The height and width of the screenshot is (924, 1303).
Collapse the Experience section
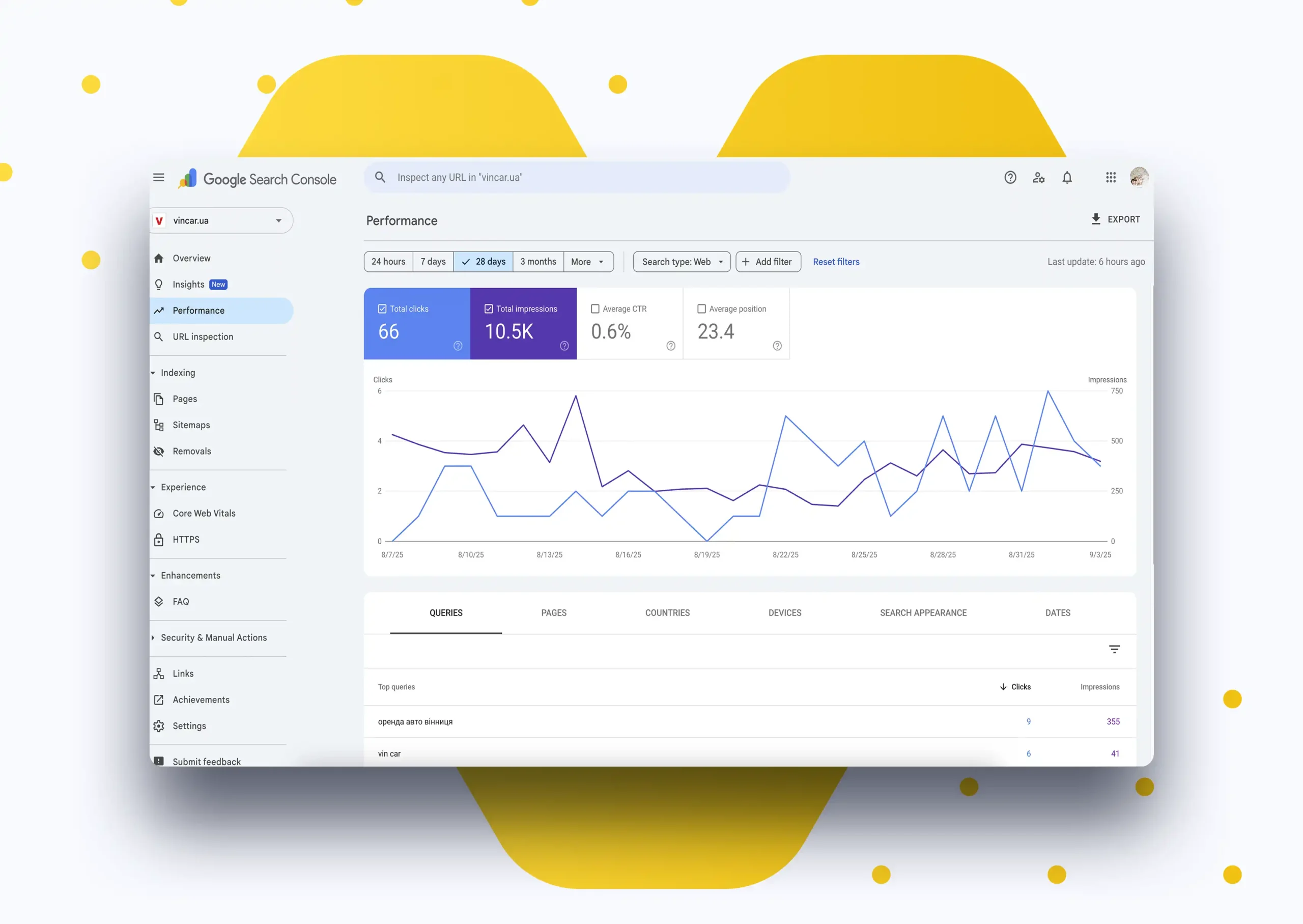click(153, 487)
